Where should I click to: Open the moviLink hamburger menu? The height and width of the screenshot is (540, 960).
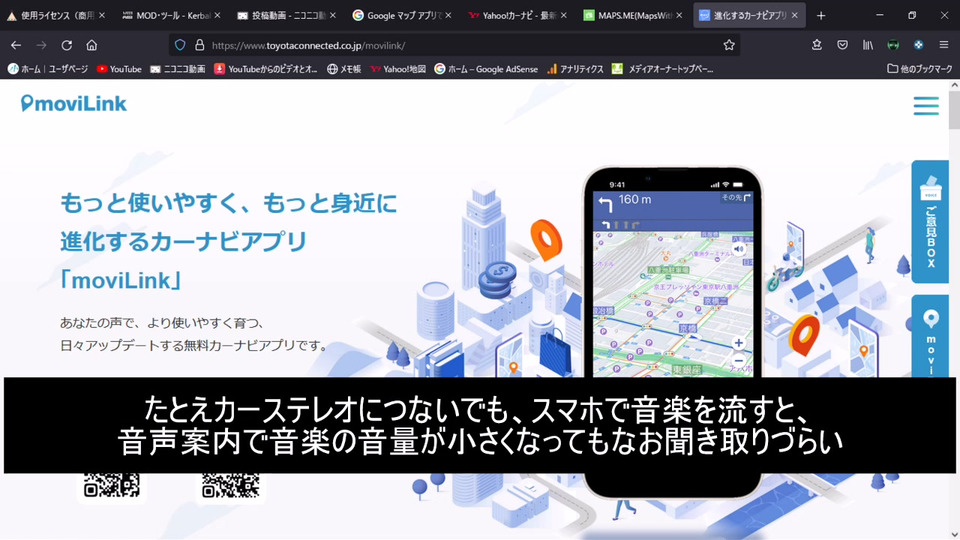point(926,106)
